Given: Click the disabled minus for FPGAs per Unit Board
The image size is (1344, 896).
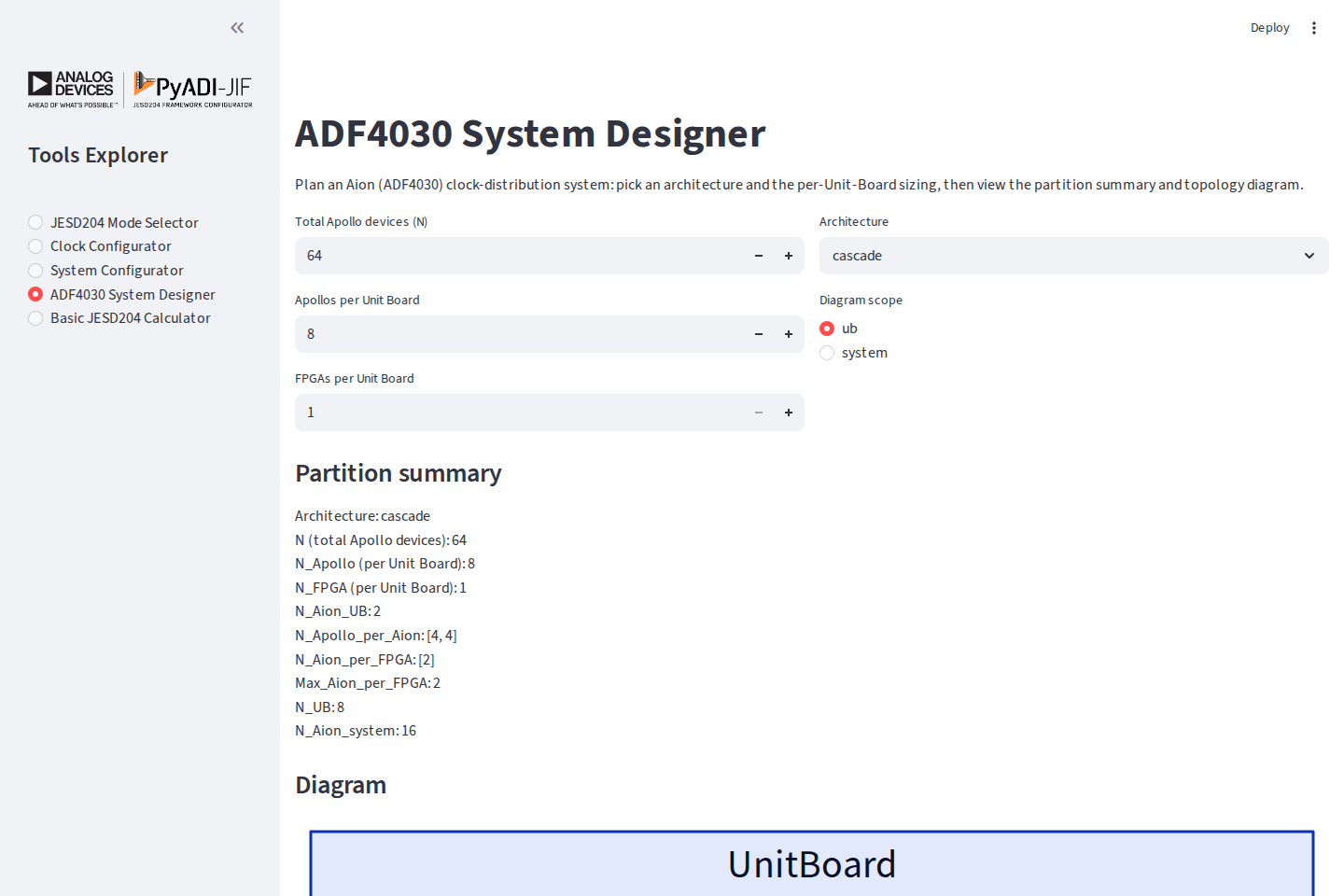Looking at the screenshot, I should (x=759, y=413).
